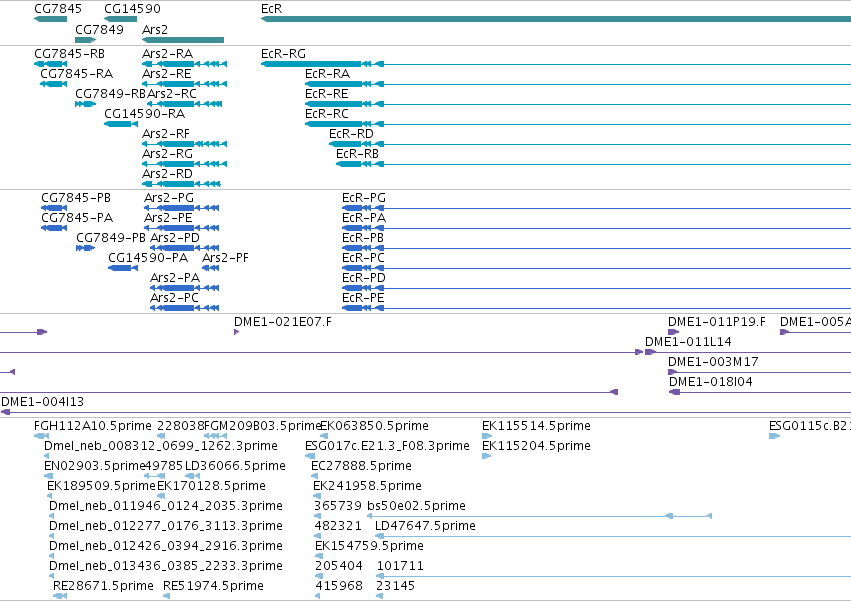851x601 pixels.
Task: Select the EcR-RB transcript
Action: [x=357, y=154]
